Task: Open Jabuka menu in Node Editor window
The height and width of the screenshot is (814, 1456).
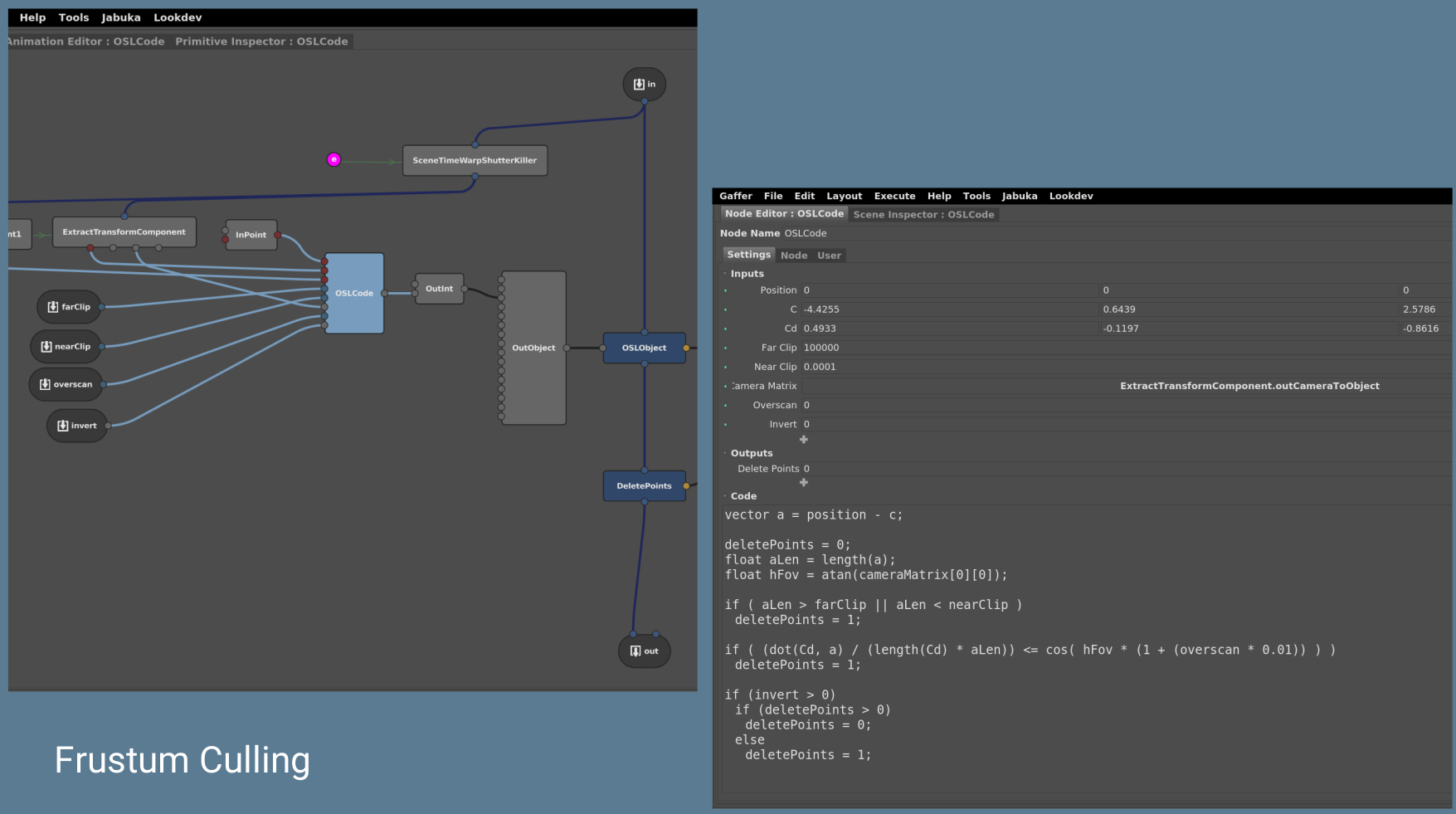Action: [x=1020, y=196]
